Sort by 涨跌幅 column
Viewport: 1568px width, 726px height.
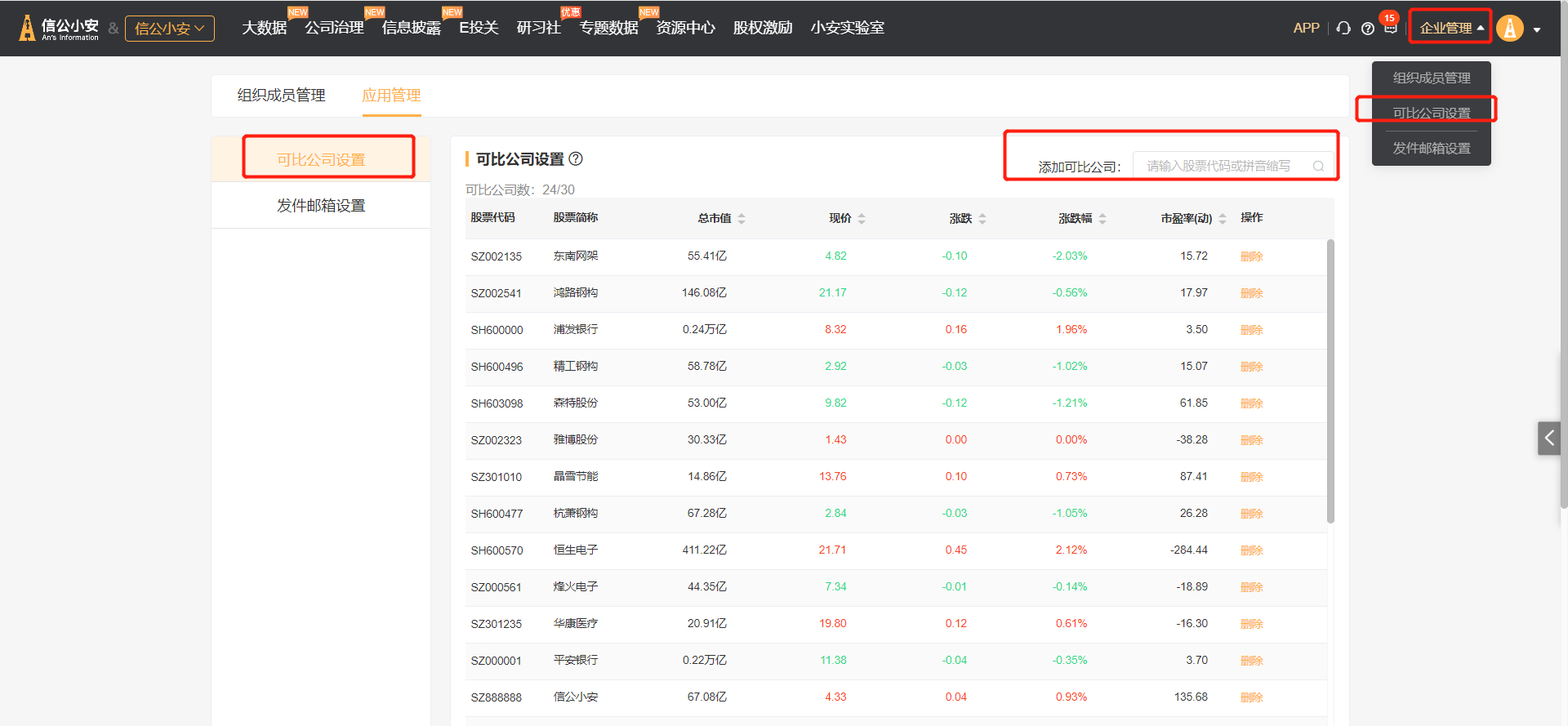1102,218
